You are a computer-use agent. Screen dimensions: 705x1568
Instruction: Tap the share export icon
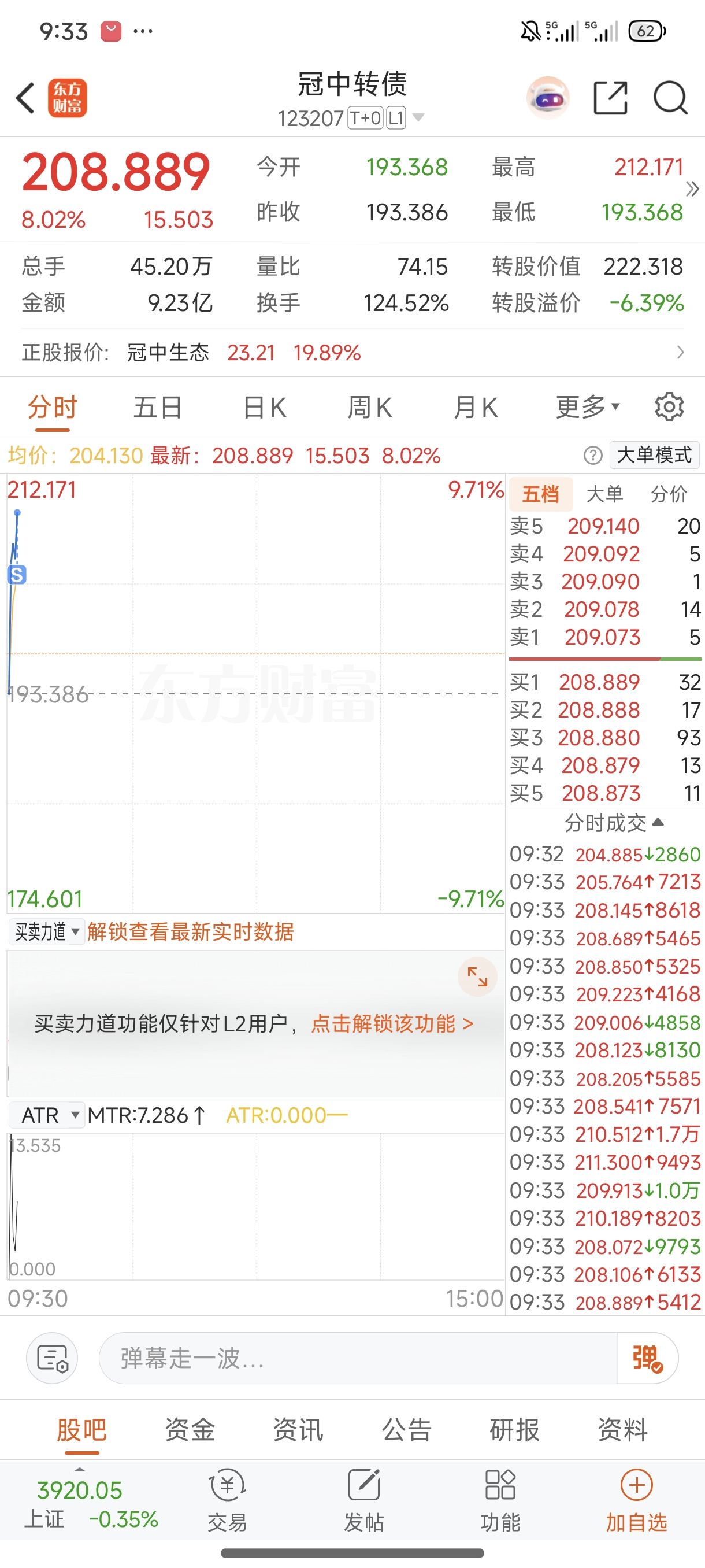pyautogui.click(x=610, y=97)
